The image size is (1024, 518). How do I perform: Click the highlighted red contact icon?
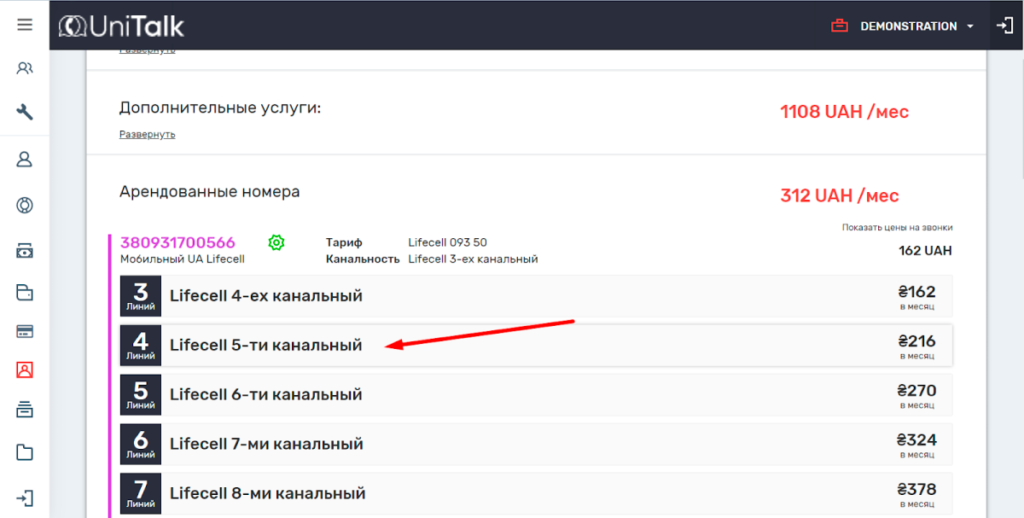tap(25, 369)
